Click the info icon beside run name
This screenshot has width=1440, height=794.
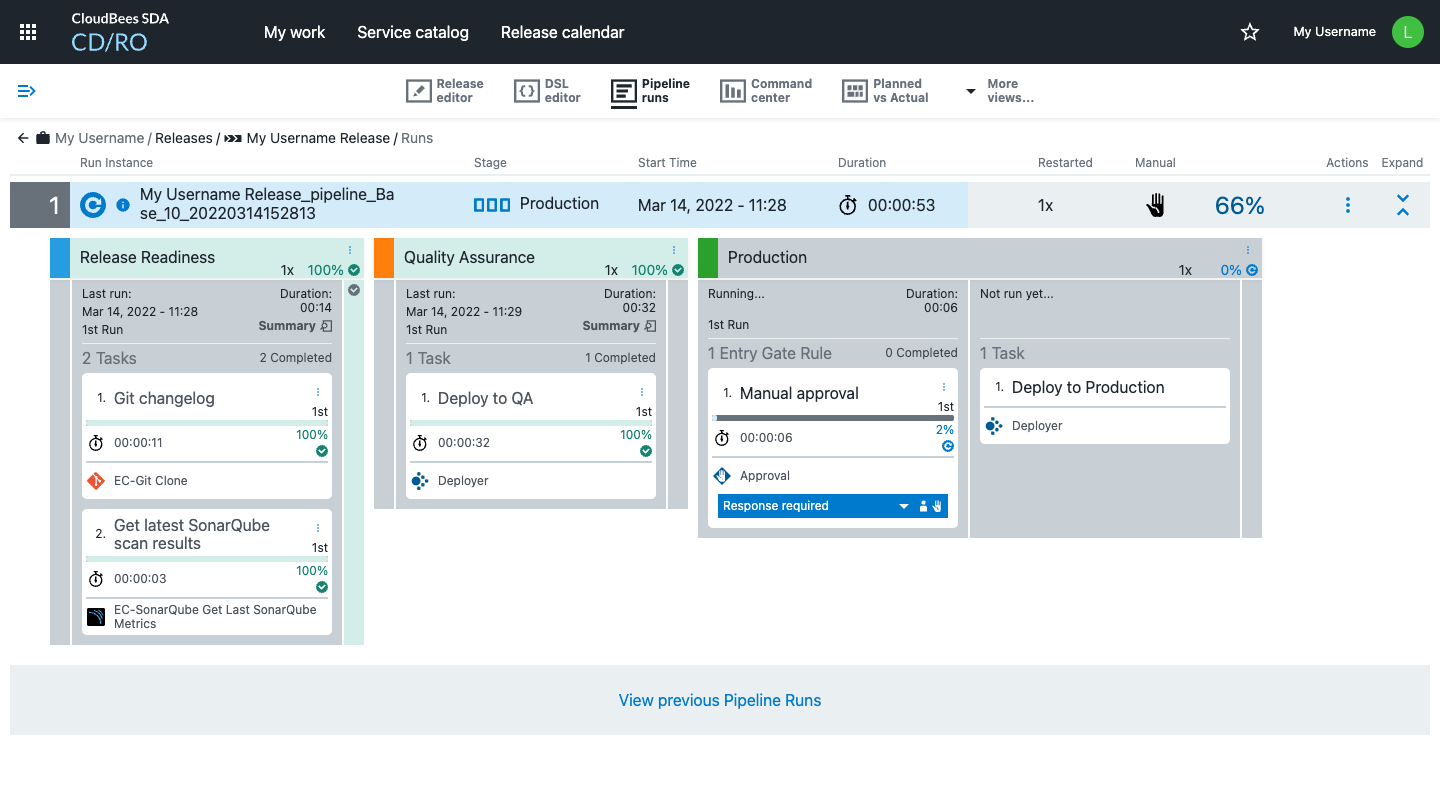pos(123,205)
